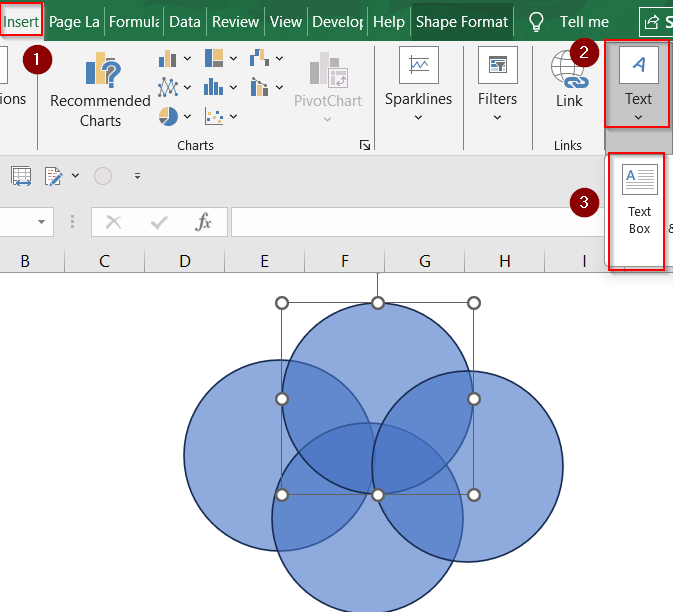Expand pie chart dropdown arrow
This screenshot has height=612, width=673.
(188, 116)
